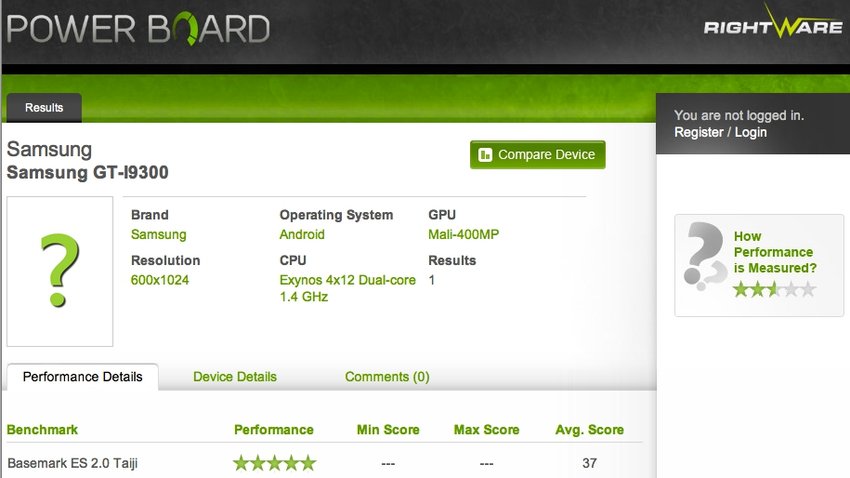Click the Avg. Score column header

pos(589,430)
